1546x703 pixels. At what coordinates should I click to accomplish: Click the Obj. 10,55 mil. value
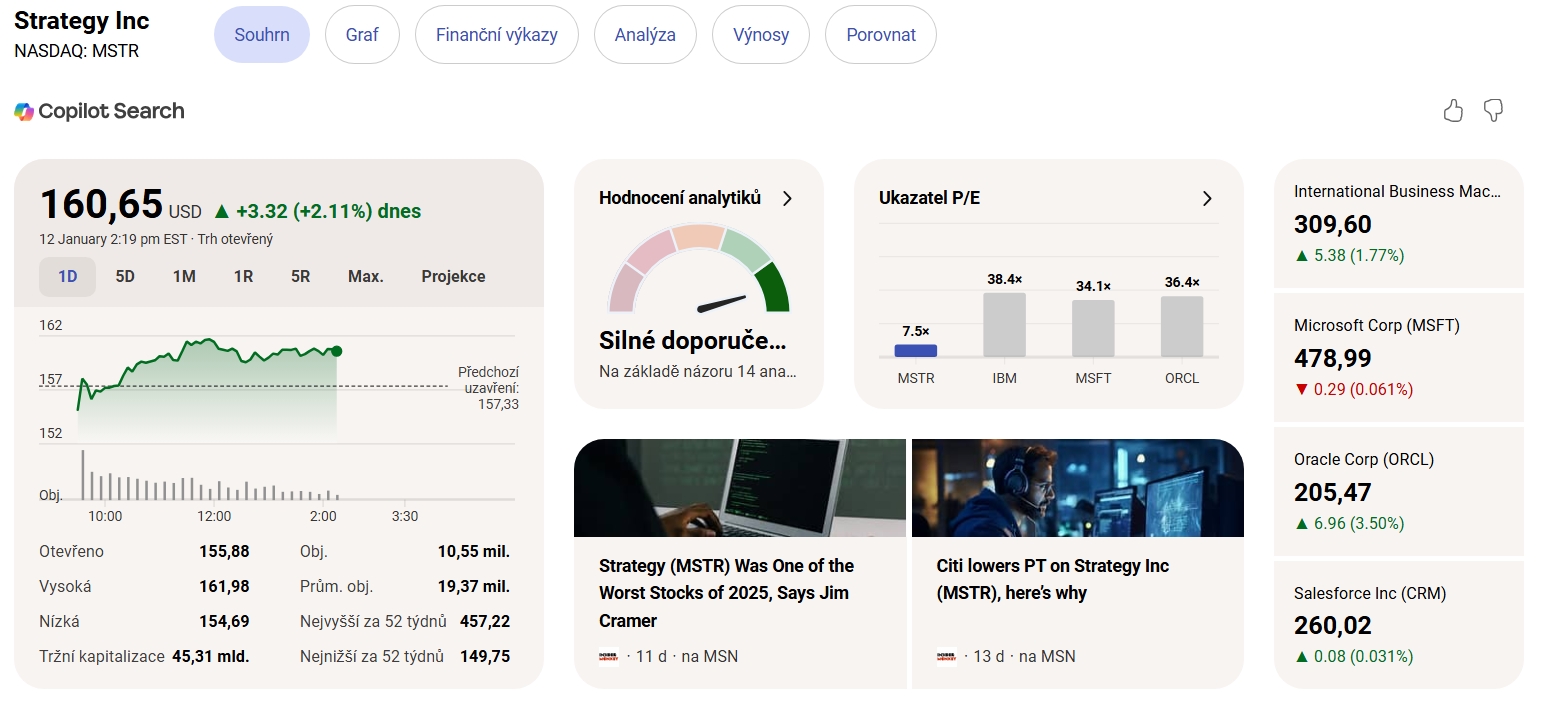[474, 552]
